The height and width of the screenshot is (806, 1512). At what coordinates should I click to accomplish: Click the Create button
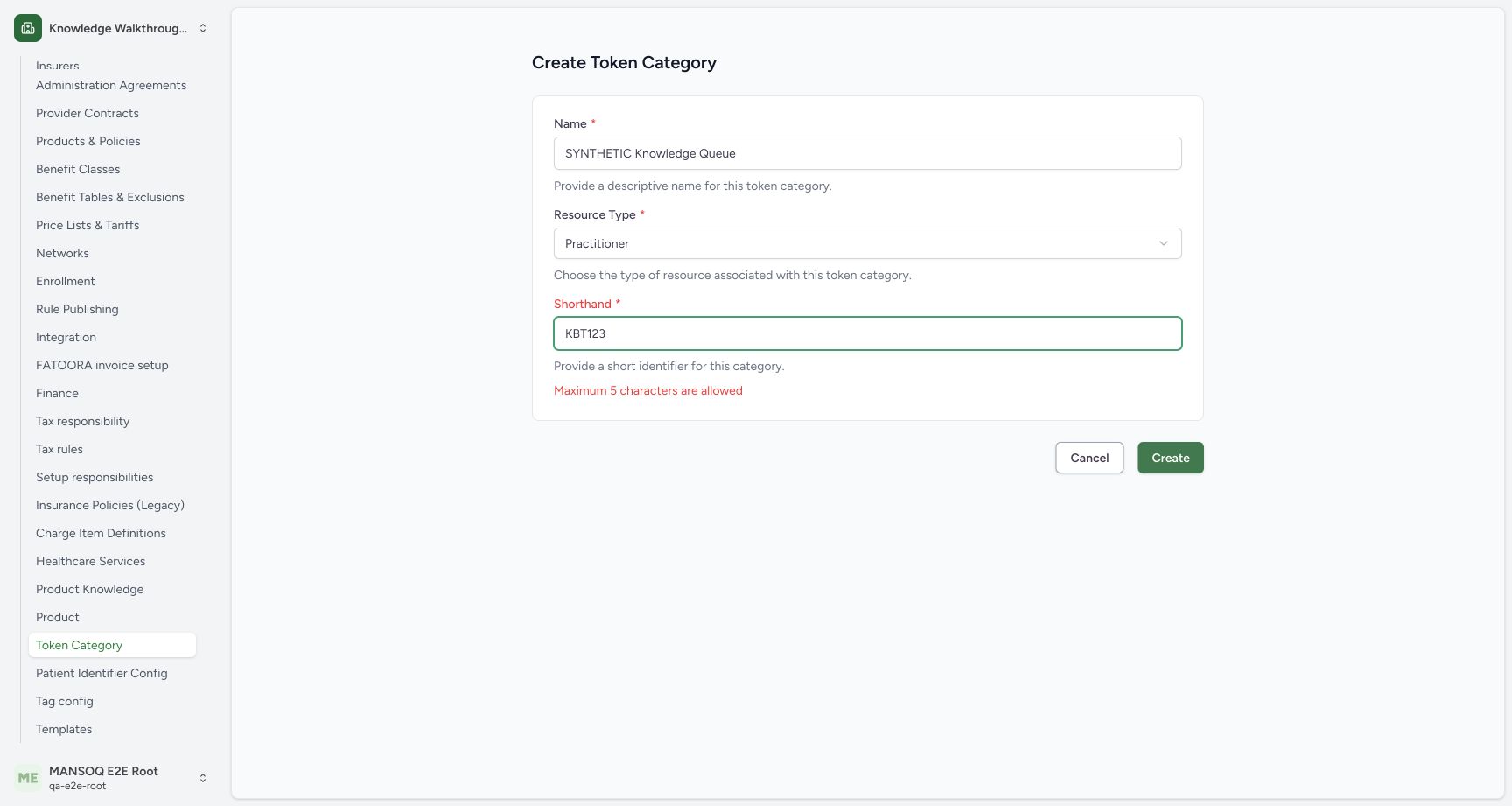(x=1171, y=458)
